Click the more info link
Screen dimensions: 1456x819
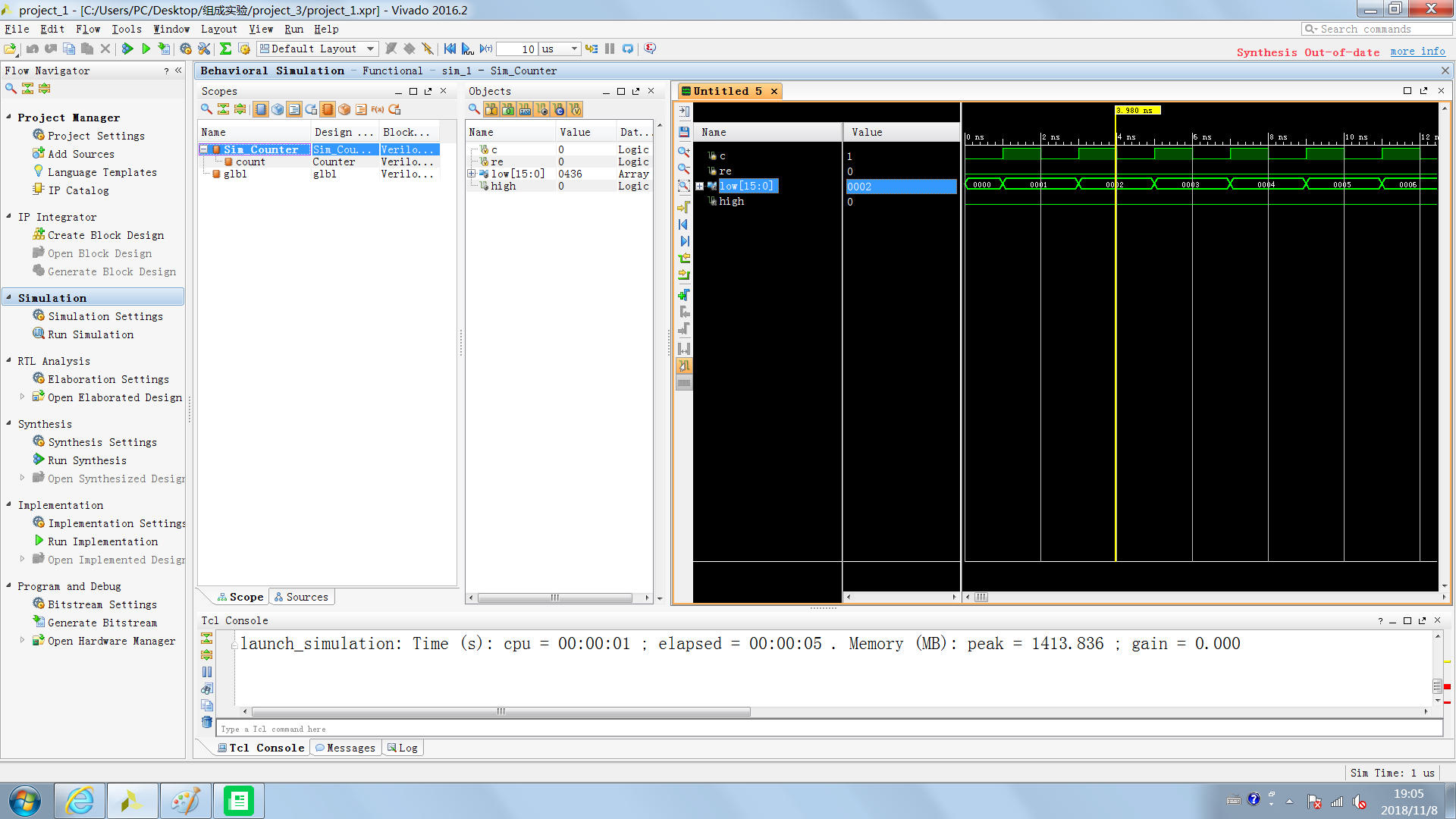[1417, 52]
